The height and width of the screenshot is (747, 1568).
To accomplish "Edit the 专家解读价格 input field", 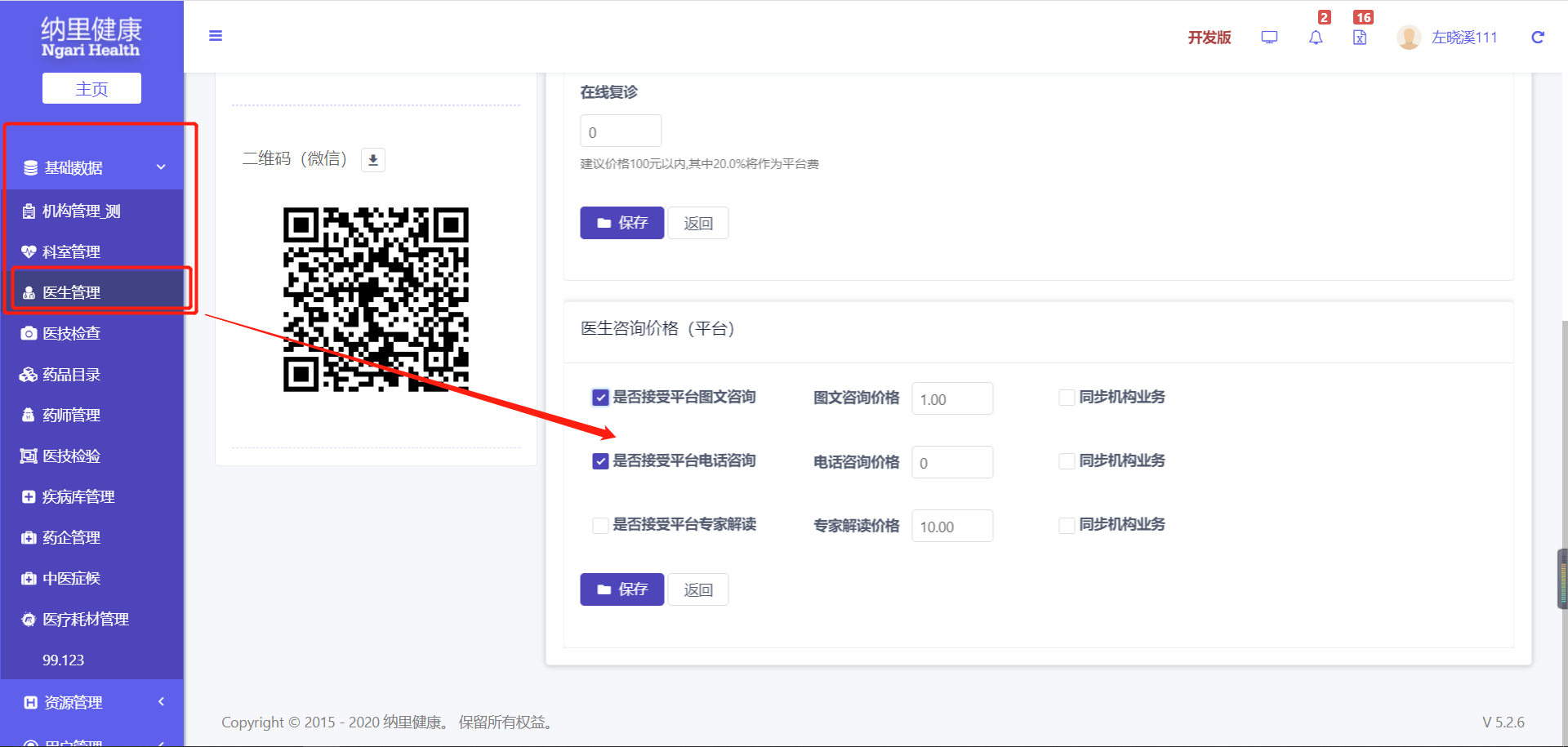I will click(952, 526).
